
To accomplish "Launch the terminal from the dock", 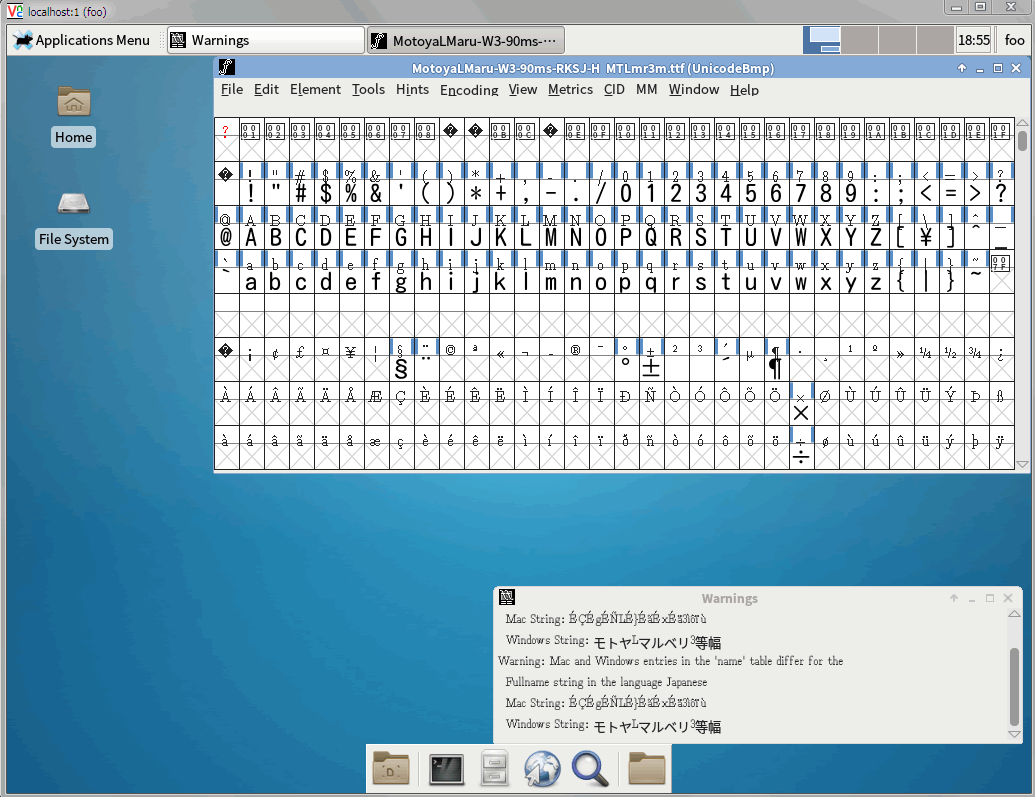I will click(446, 769).
